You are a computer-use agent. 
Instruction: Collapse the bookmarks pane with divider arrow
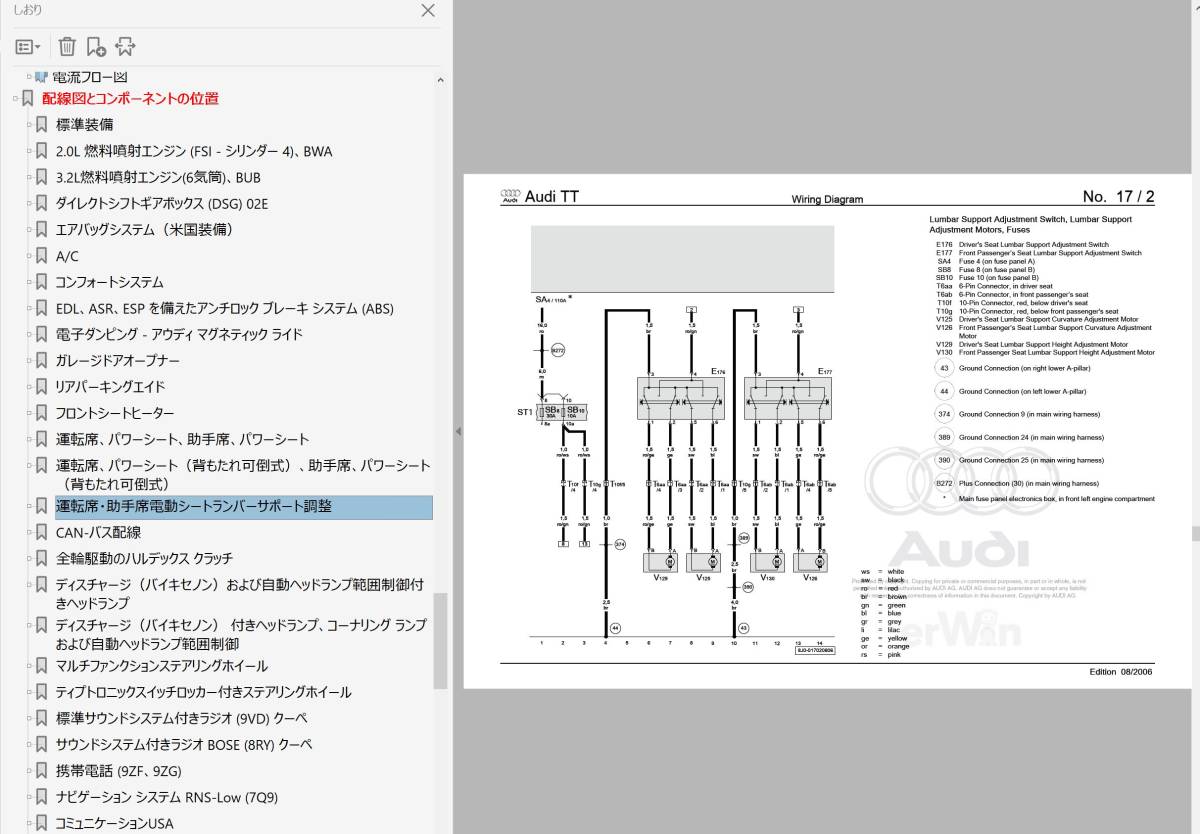click(x=458, y=431)
